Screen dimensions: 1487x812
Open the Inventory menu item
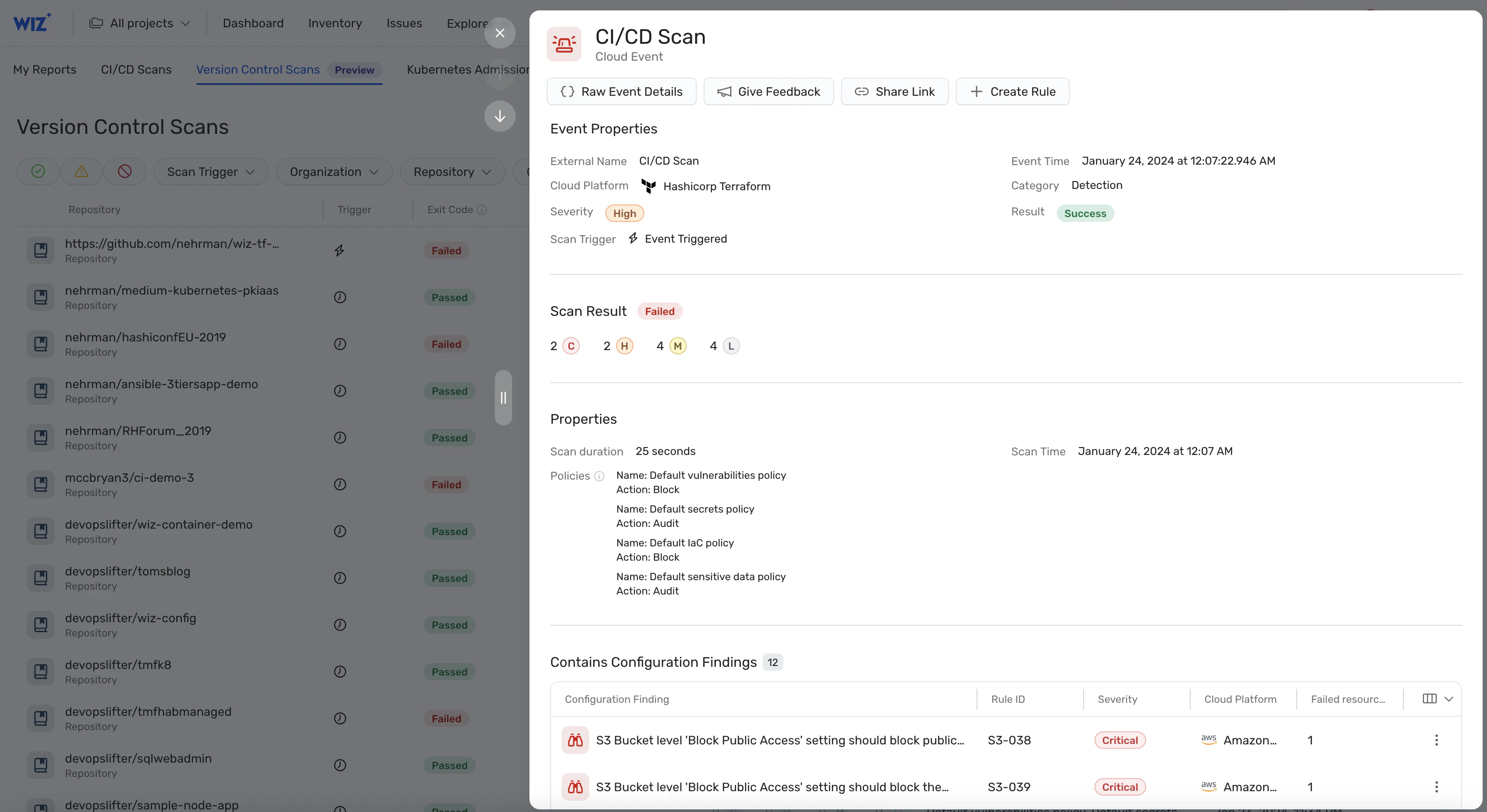click(x=335, y=23)
